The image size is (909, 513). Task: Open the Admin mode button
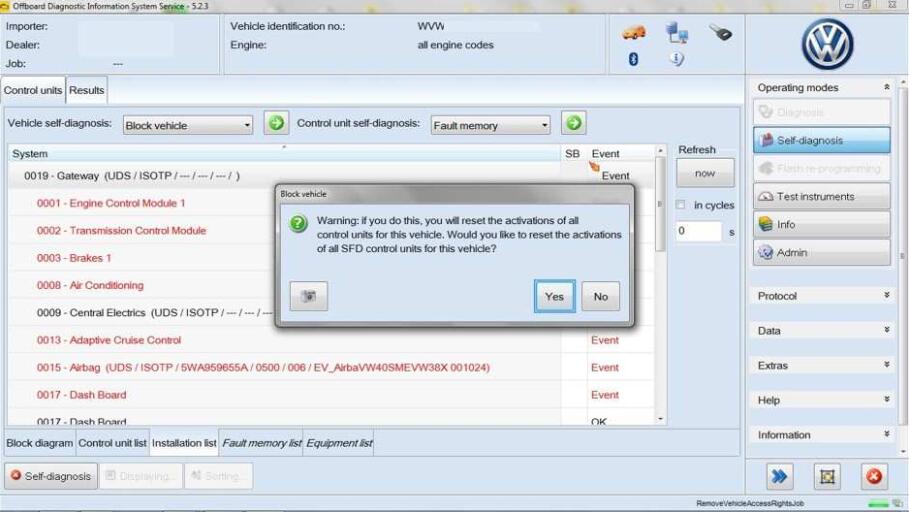point(821,253)
